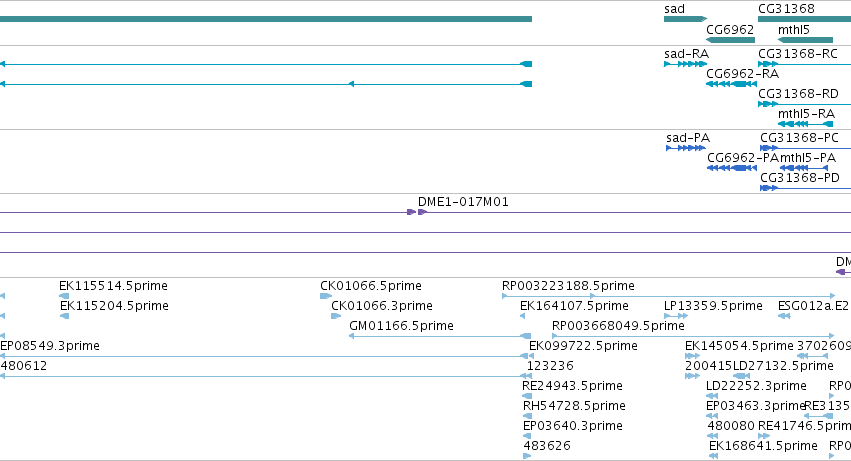The height and width of the screenshot is (461, 851).
Task: Select the 200415 feature label
Action: (x=708, y=365)
